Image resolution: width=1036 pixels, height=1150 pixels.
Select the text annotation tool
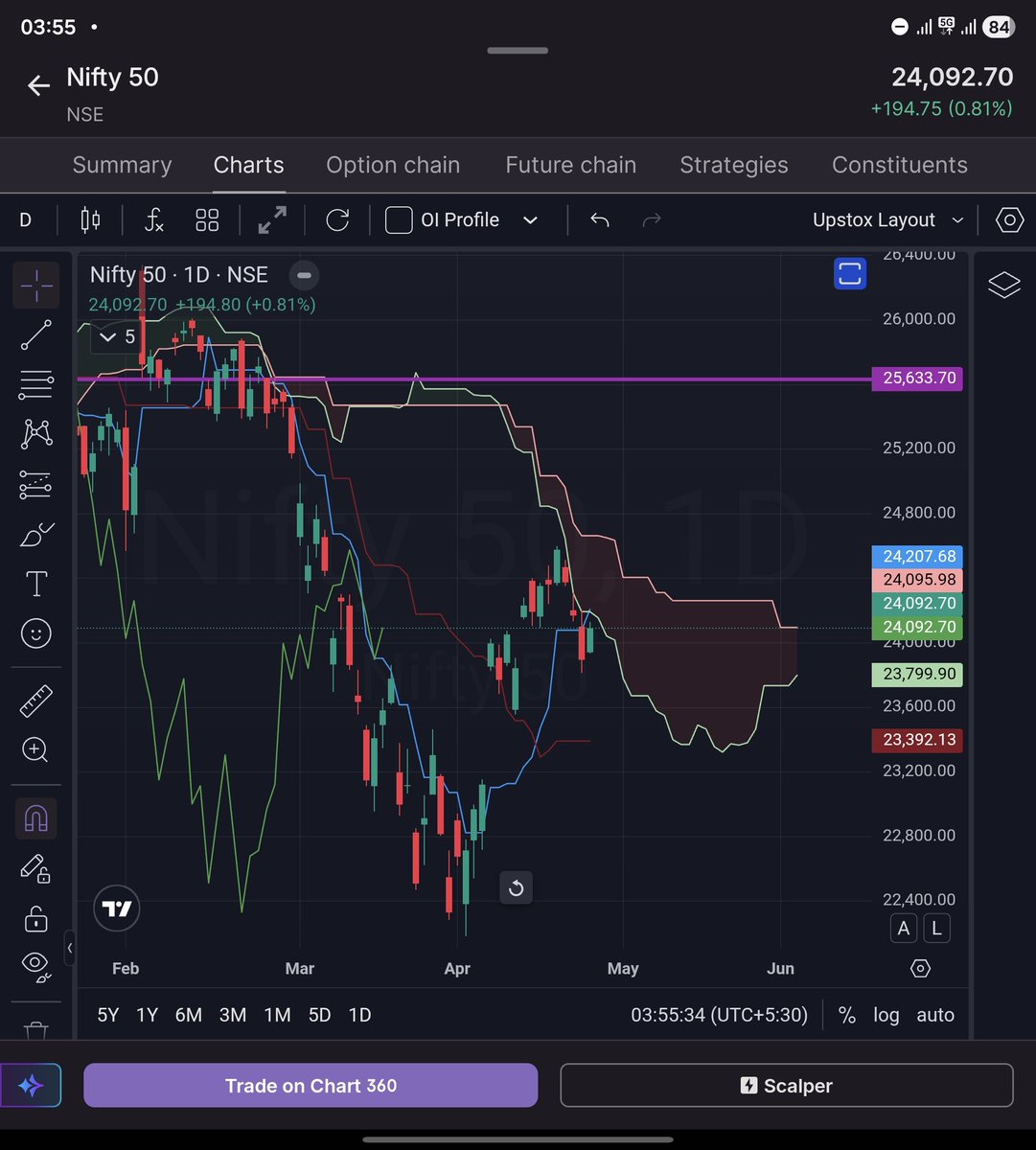click(x=35, y=584)
